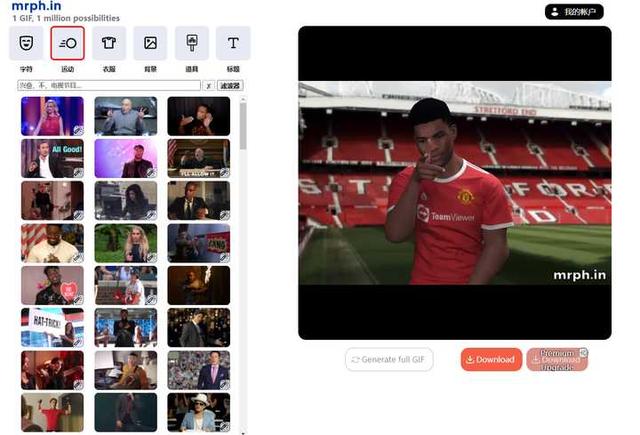
Task: Select blonde woman in garden thumbnail
Action: pos(126,243)
